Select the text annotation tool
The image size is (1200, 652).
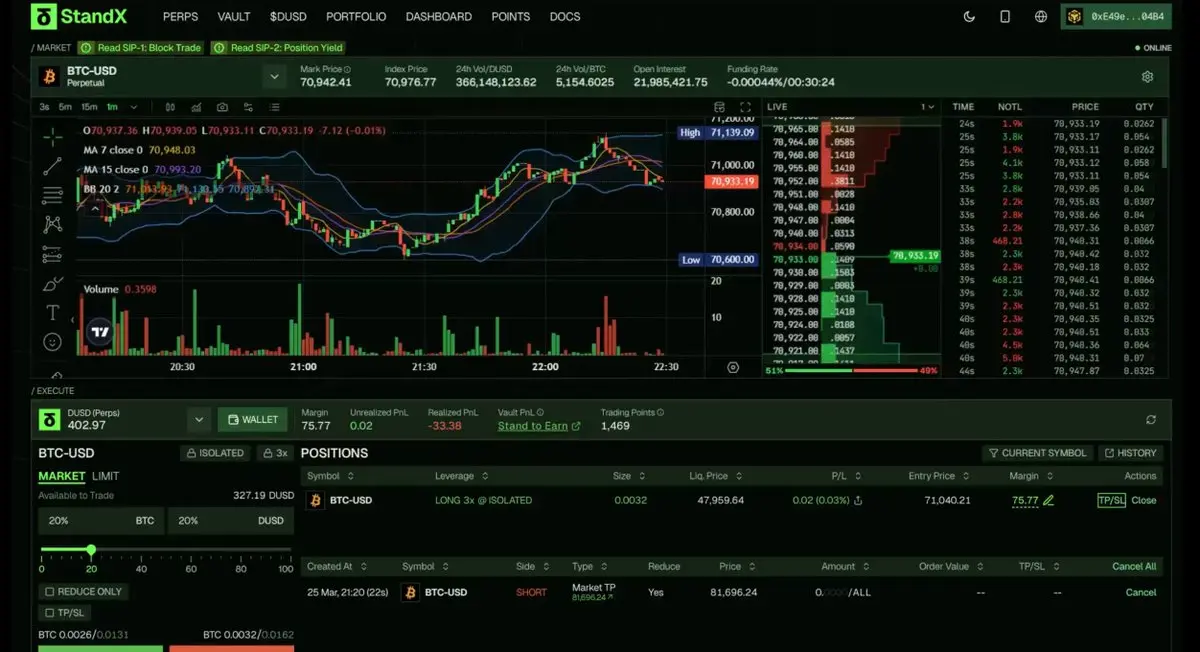click(x=53, y=313)
